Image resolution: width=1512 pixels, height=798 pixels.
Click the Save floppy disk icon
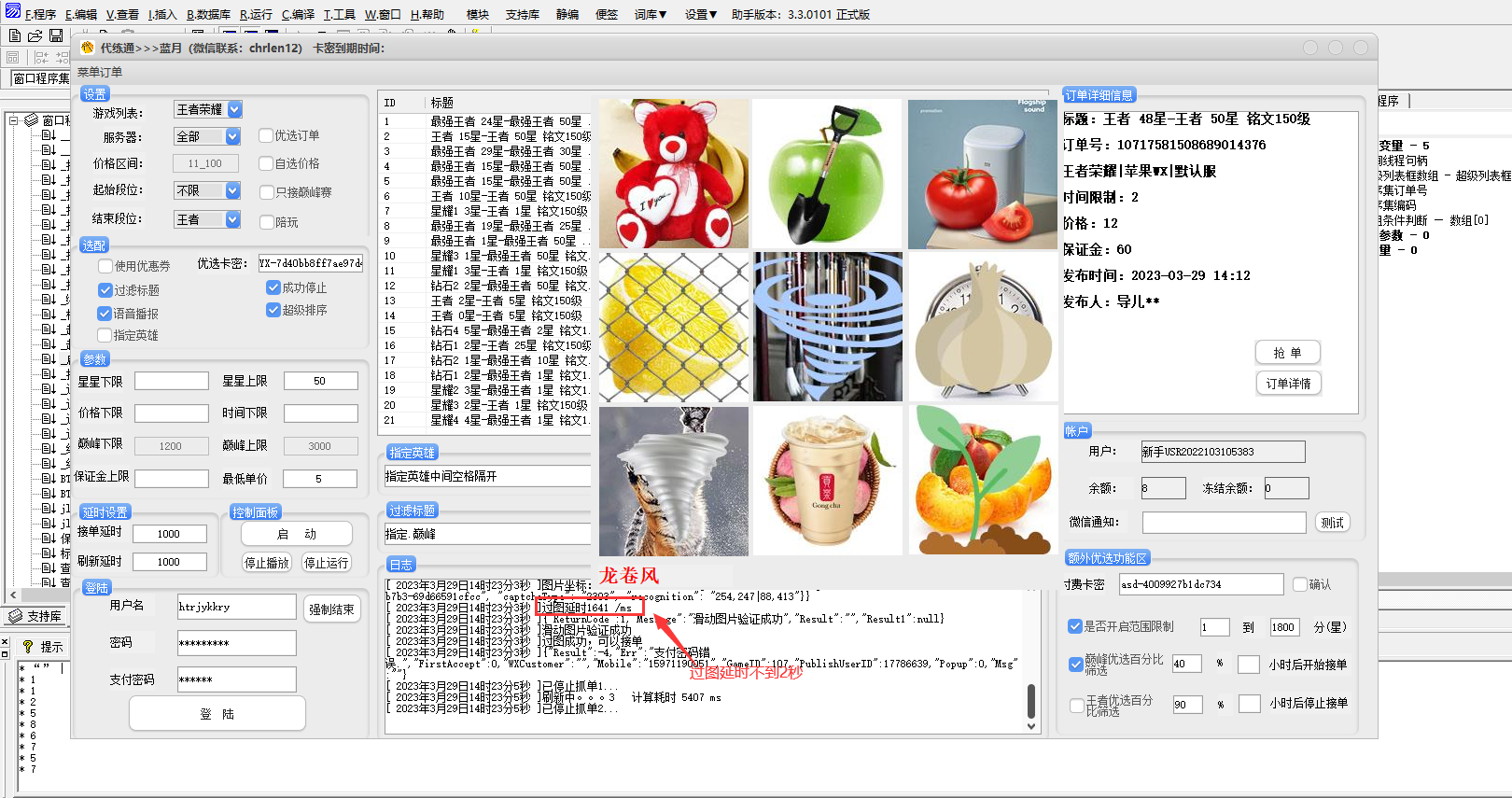56,36
